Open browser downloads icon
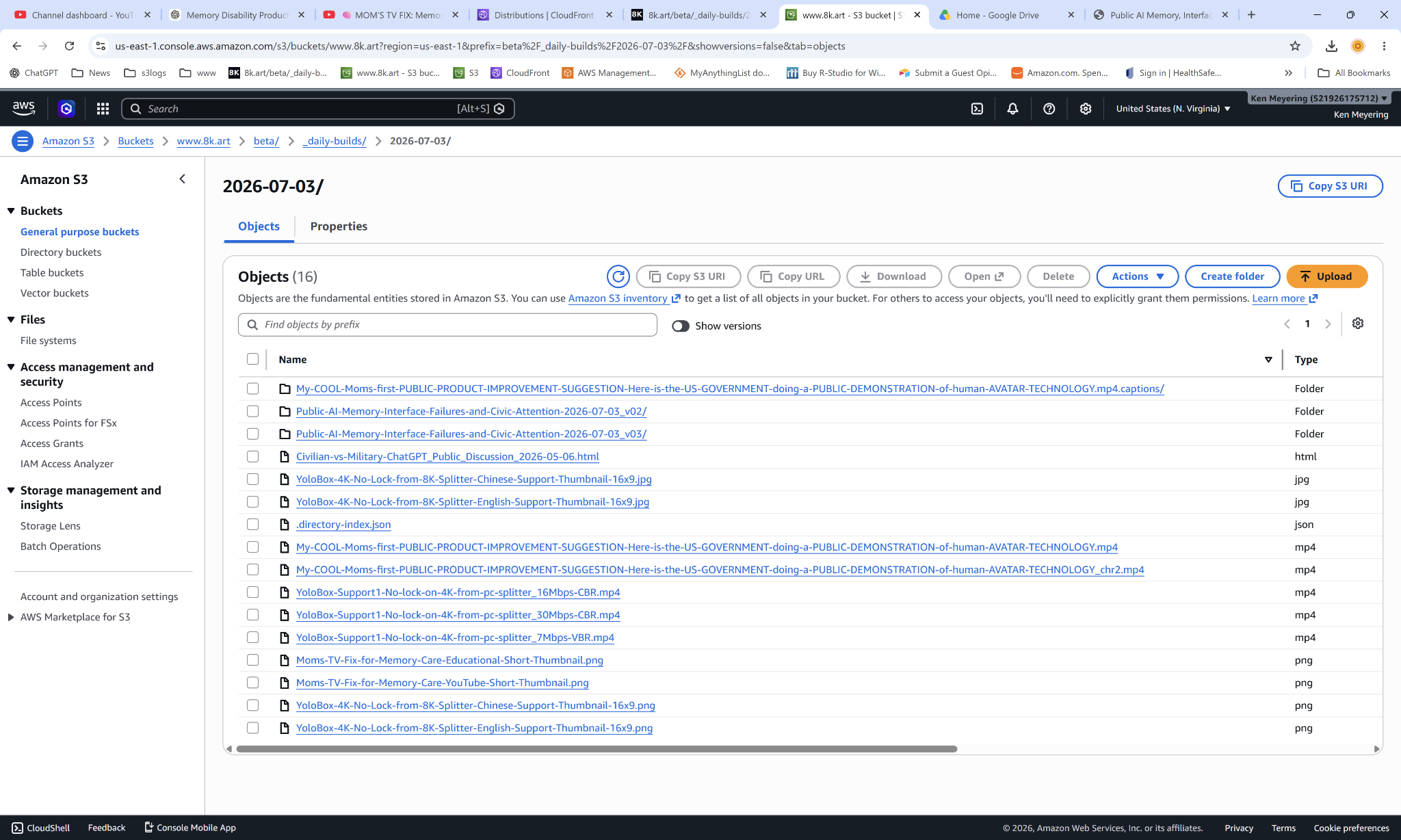1401x840 pixels. point(1331,46)
